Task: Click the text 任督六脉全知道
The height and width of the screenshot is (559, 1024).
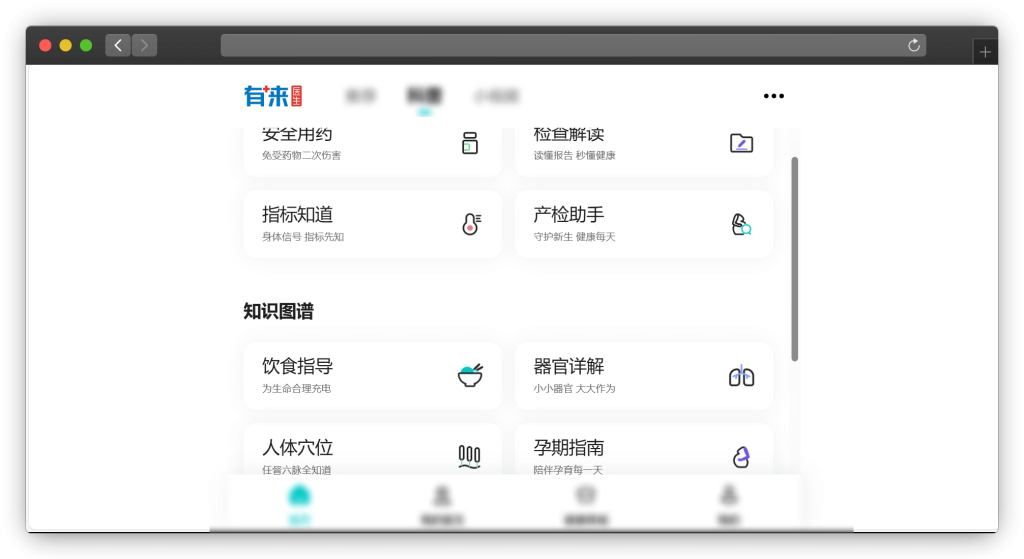Action: click(296, 470)
